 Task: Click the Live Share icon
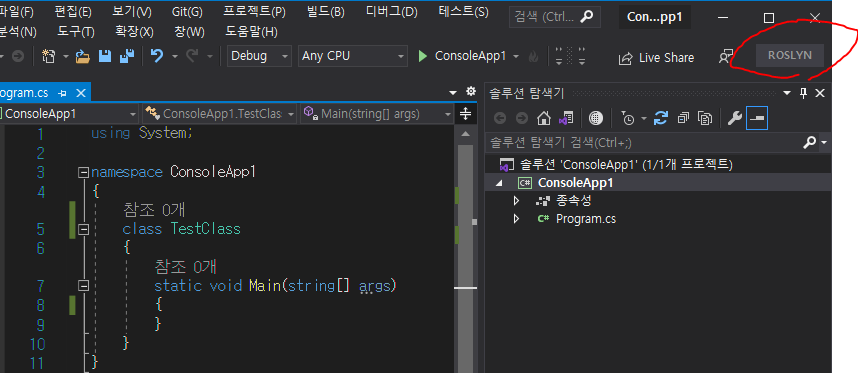(625, 58)
